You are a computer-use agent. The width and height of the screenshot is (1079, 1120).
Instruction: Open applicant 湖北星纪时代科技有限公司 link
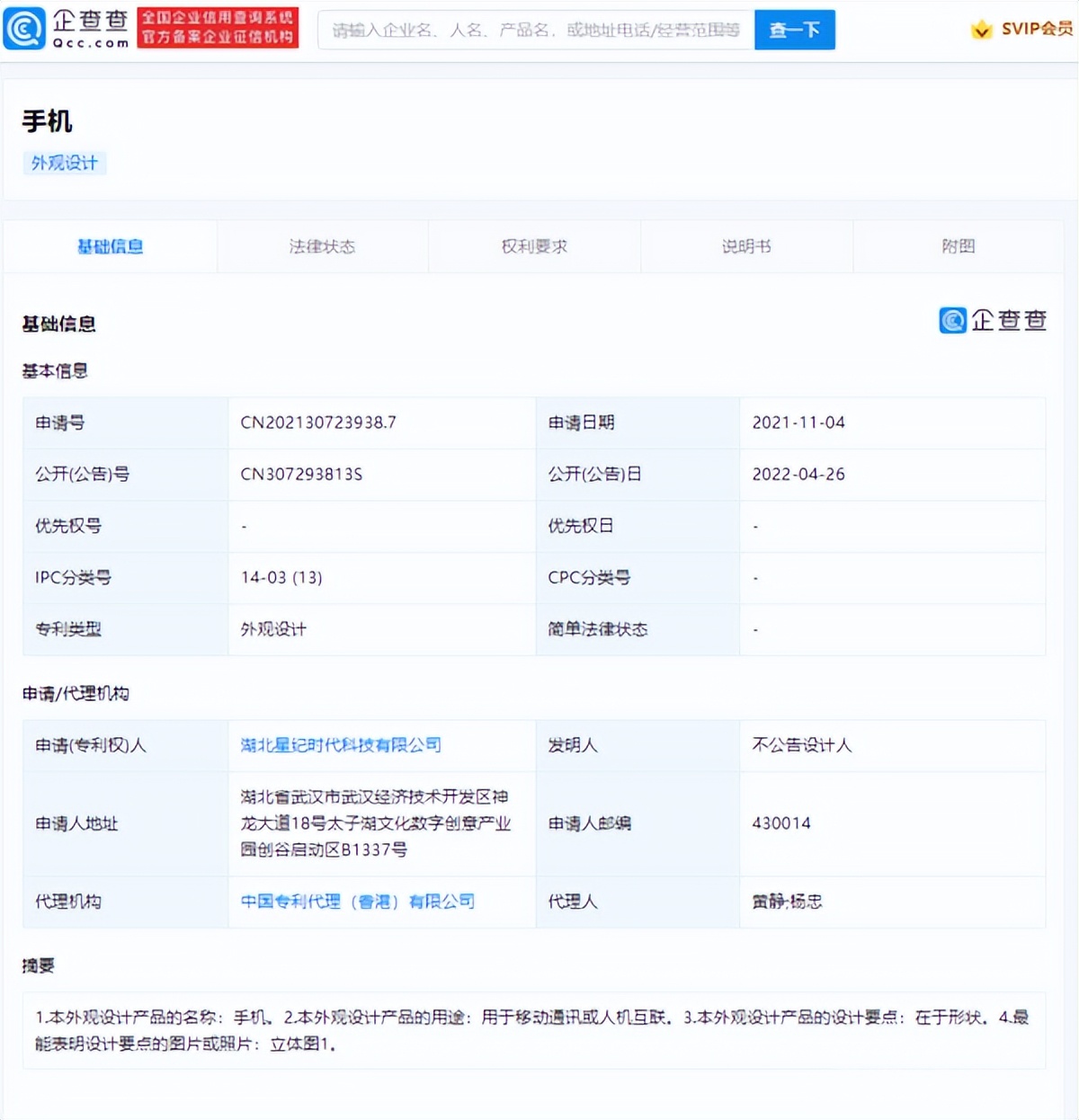click(x=341, y=745)
